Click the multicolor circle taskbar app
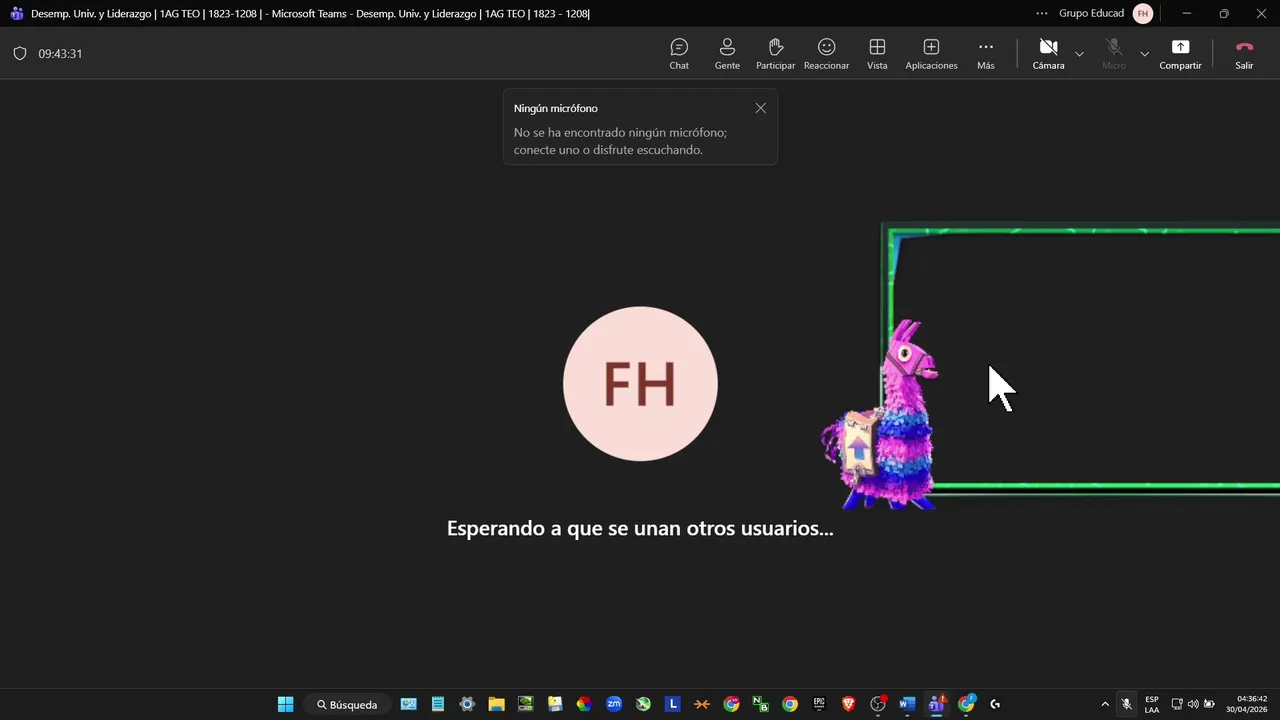Viewport: 1280px width, 720px height. point(584,704)
